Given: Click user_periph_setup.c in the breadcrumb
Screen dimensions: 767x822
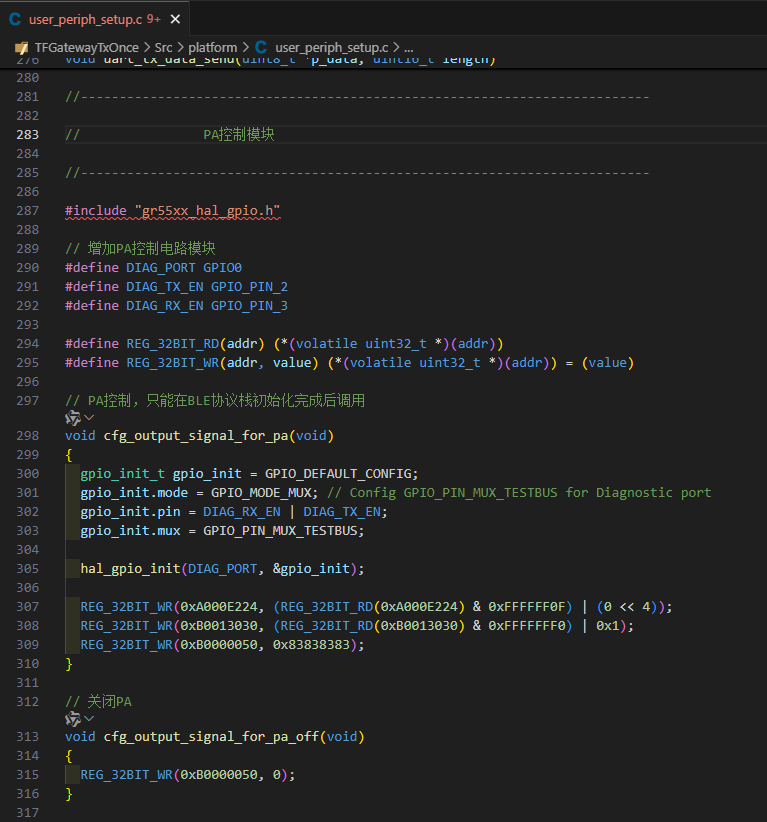Looking at the screenshot, I should [331, 47].
